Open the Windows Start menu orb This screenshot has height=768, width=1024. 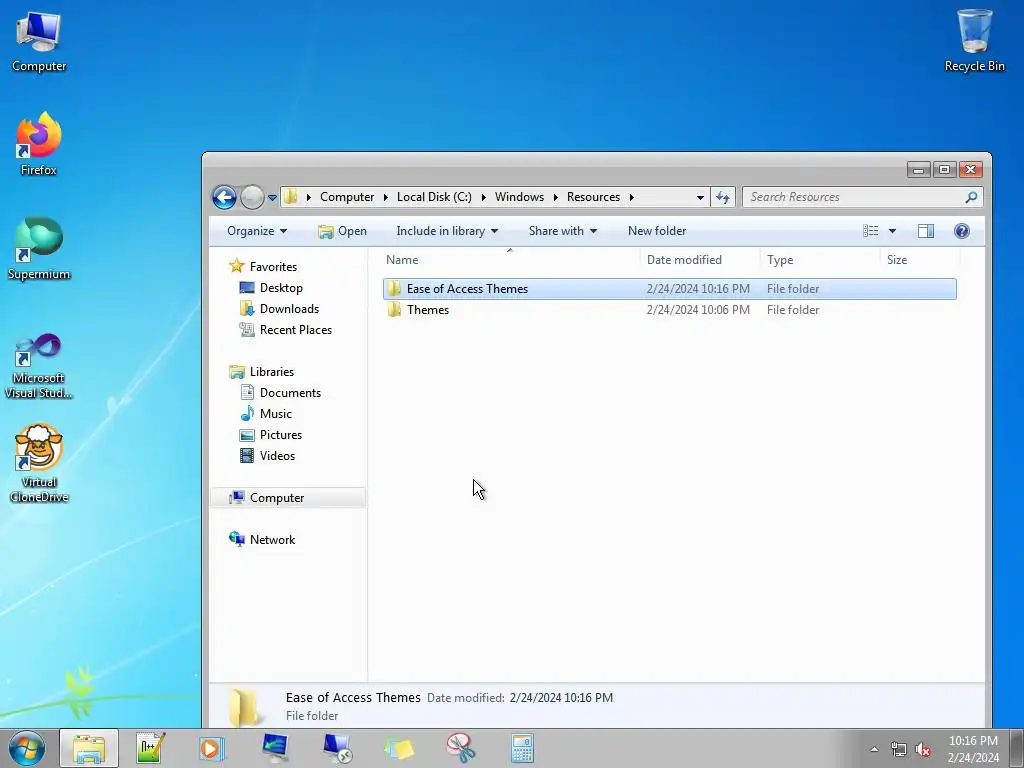pyautogui.click(x=27, y=748)
